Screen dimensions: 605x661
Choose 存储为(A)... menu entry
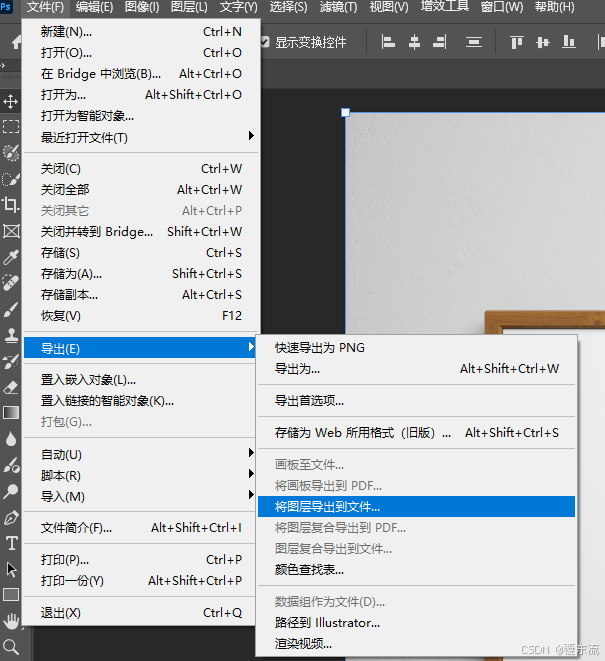[140, 274]
